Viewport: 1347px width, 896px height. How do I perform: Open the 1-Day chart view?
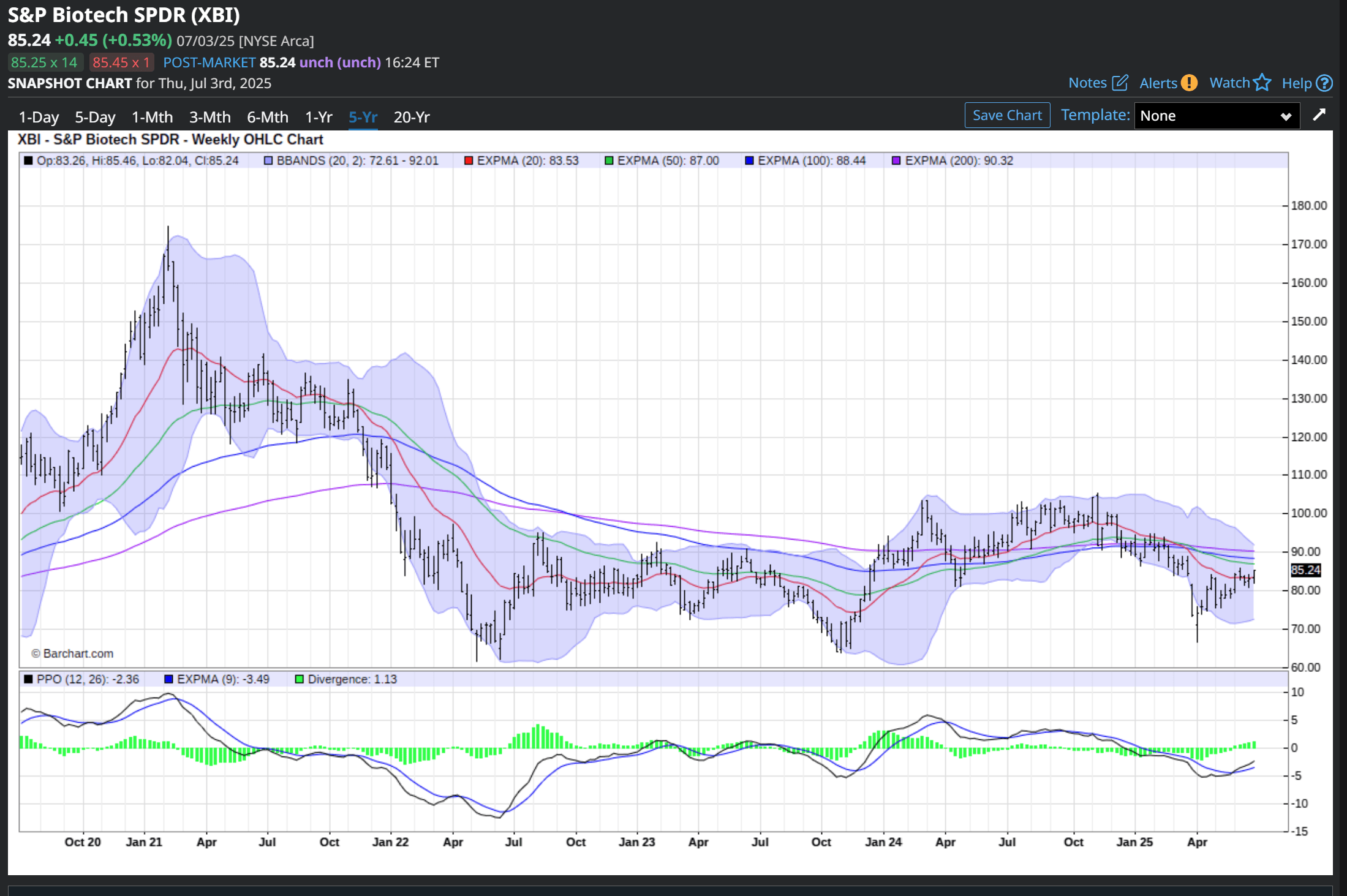(38, 117)
